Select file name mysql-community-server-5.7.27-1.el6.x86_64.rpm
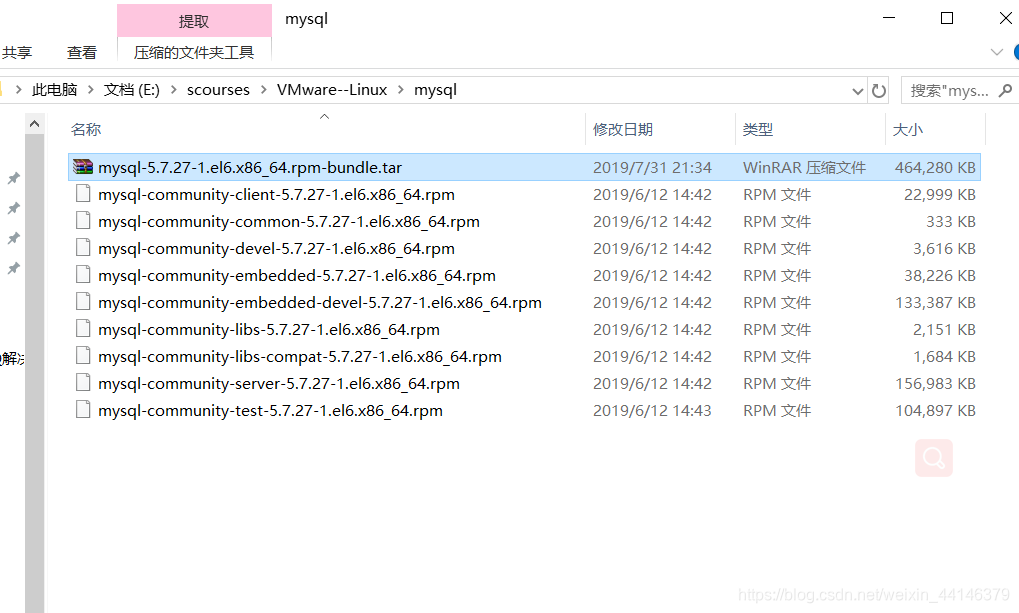The height and width of the screenshot is (613, 1019). (x=279, y=384)
